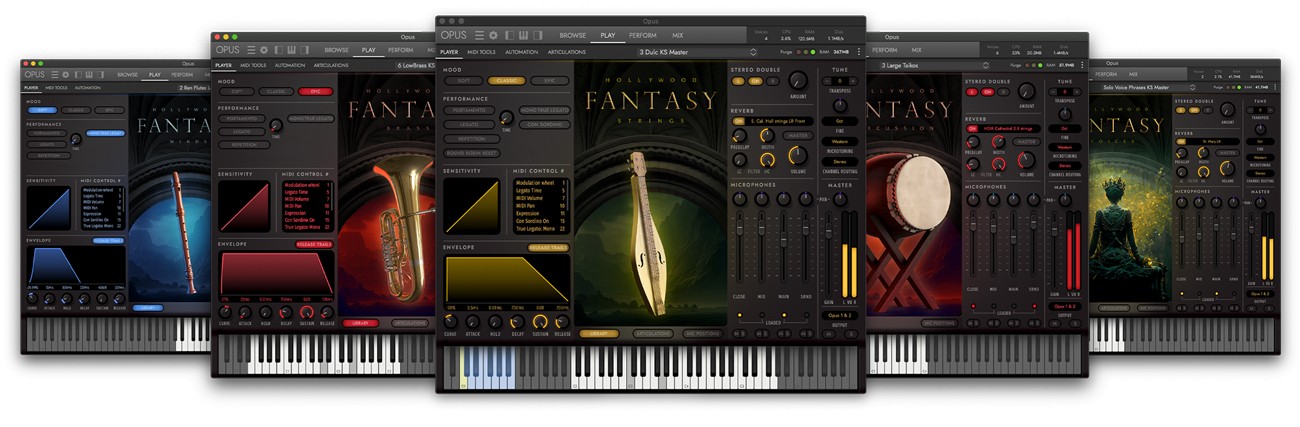Open MIDI Tools tab in Strings window
The height and width of the screenshot is (427, 1300).
[x=481, y=52]
